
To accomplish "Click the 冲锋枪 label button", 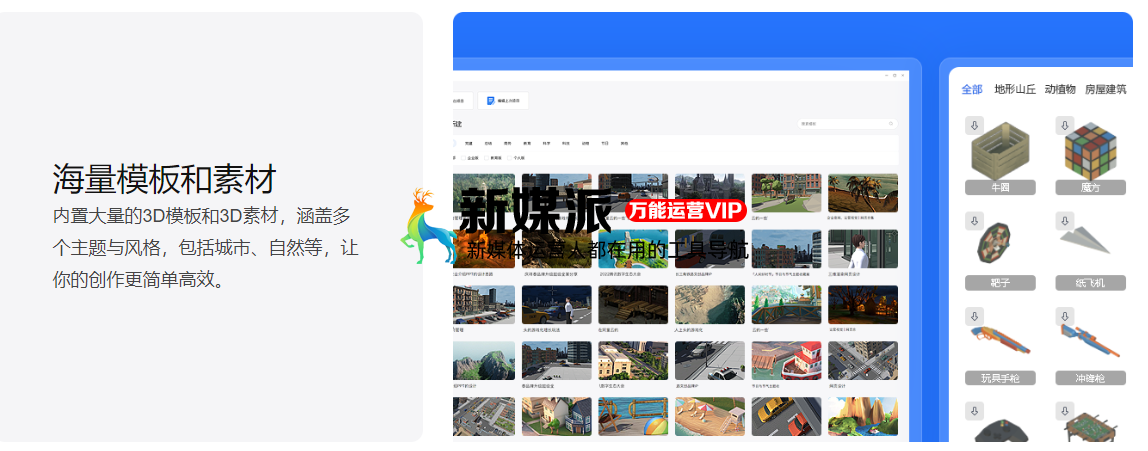I will (1090, 378).
